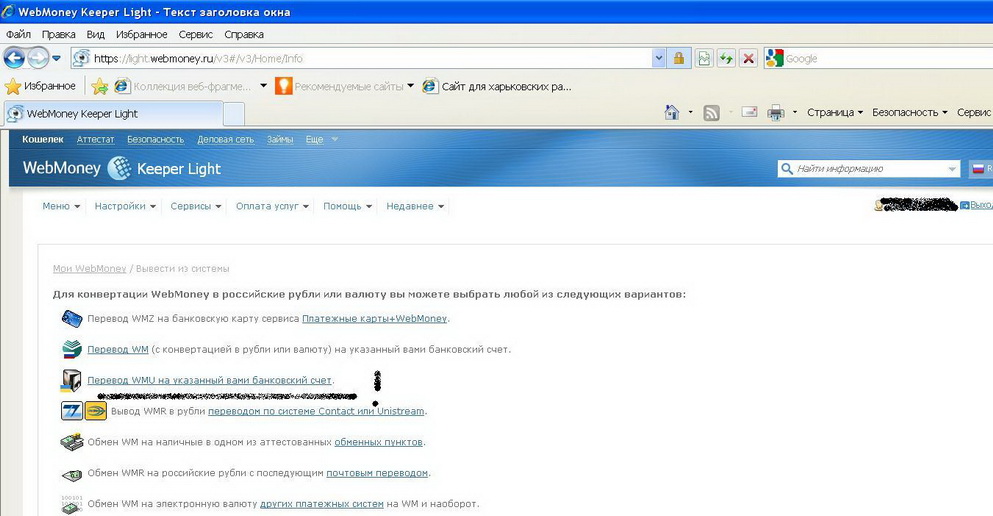Image resolution: width=993 pixels, height=516 pixels.
Task: Click the yellow Unistream icon
Action: tap(96, 411)
